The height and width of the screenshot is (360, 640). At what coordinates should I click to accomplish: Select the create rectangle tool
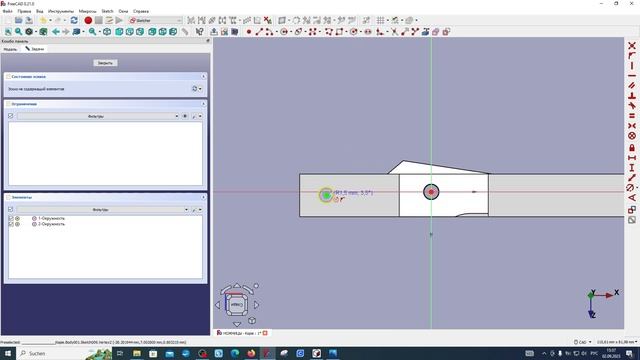(x=339, y=31)
